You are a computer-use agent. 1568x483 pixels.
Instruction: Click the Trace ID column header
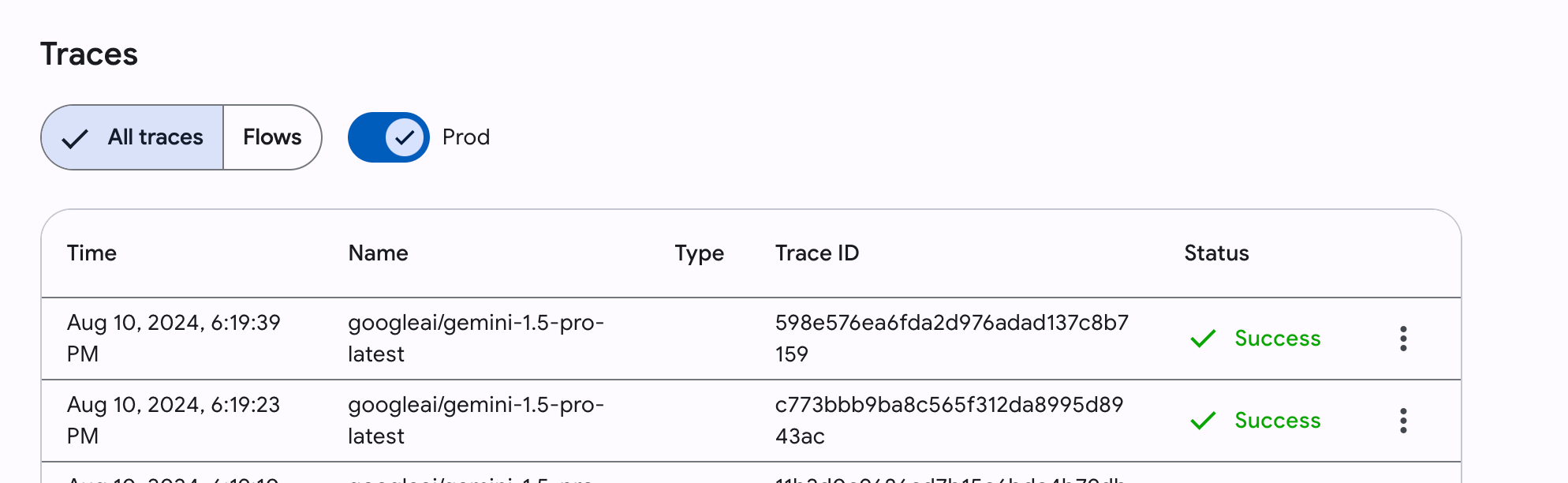click(x=816, y=253)
